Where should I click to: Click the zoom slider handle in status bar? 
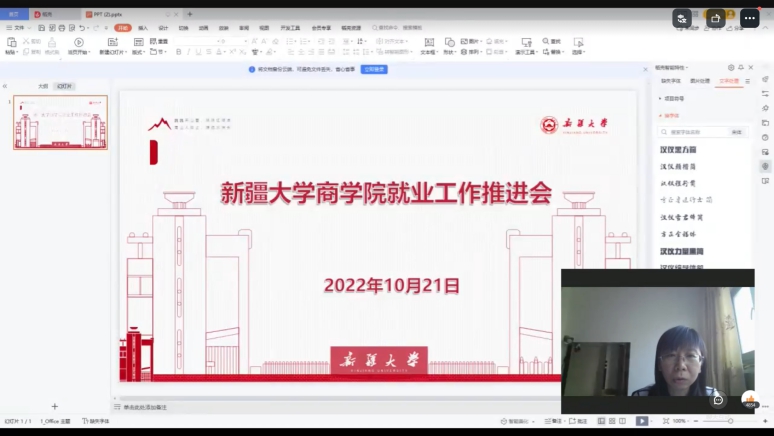[x=731, y=421]
